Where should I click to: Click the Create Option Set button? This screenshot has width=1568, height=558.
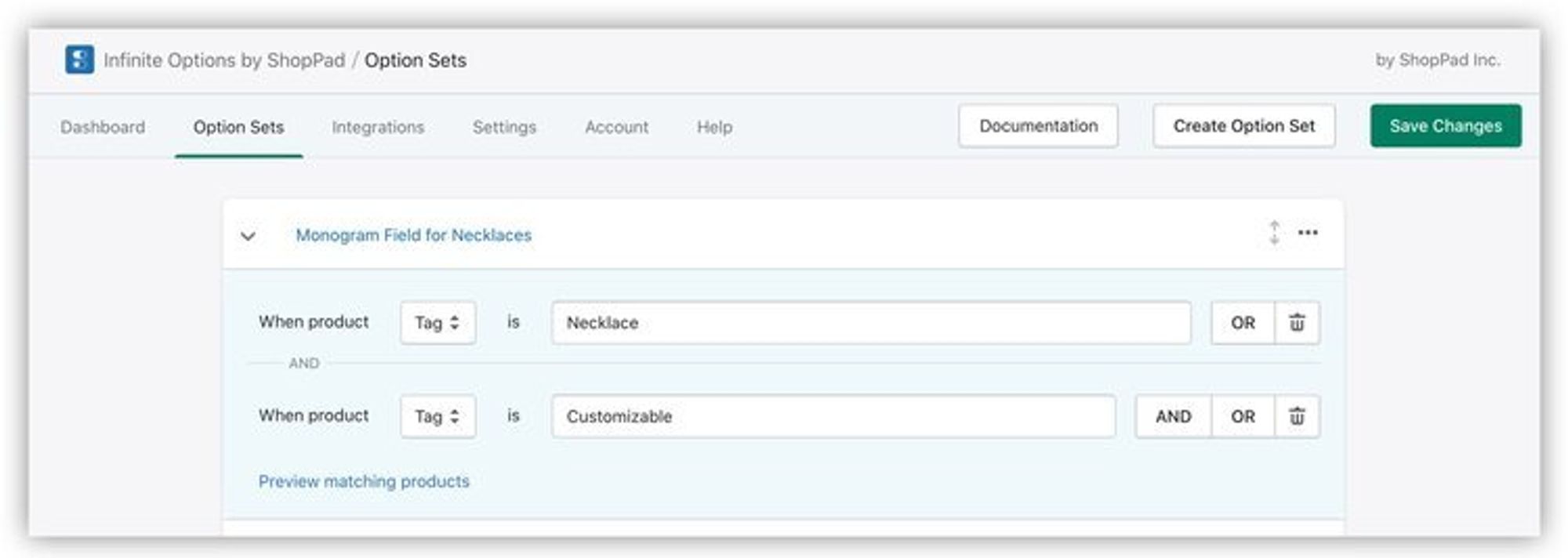pyautogui.click(x=1243, y=125)
